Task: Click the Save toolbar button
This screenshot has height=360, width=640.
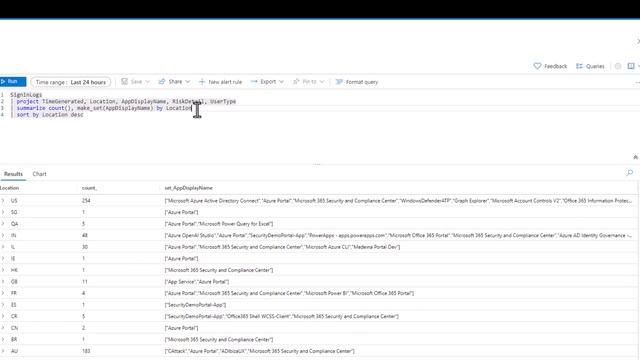Action: point(131,82)
